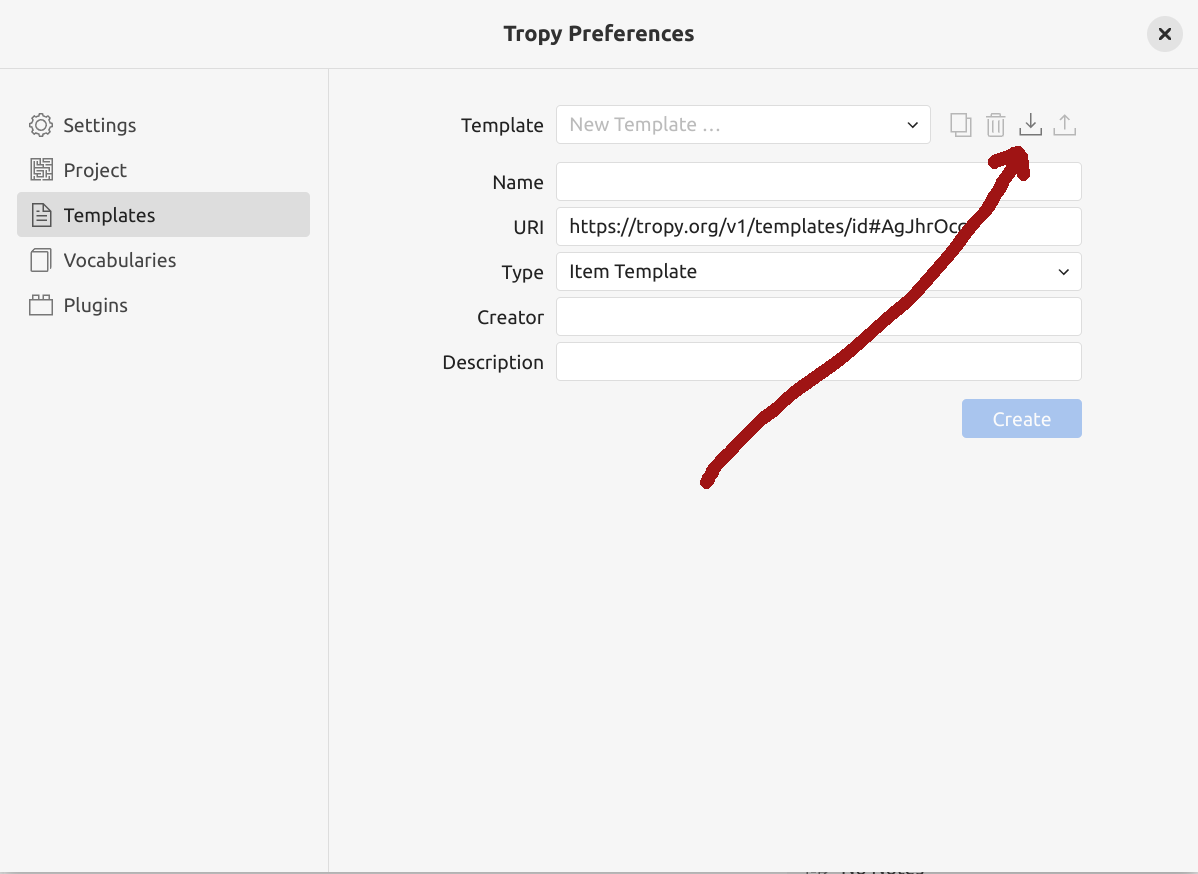Click the Settings gear icon
Image resolution: width=1198 pixels, height=874 pixels.
pos(41,125)
